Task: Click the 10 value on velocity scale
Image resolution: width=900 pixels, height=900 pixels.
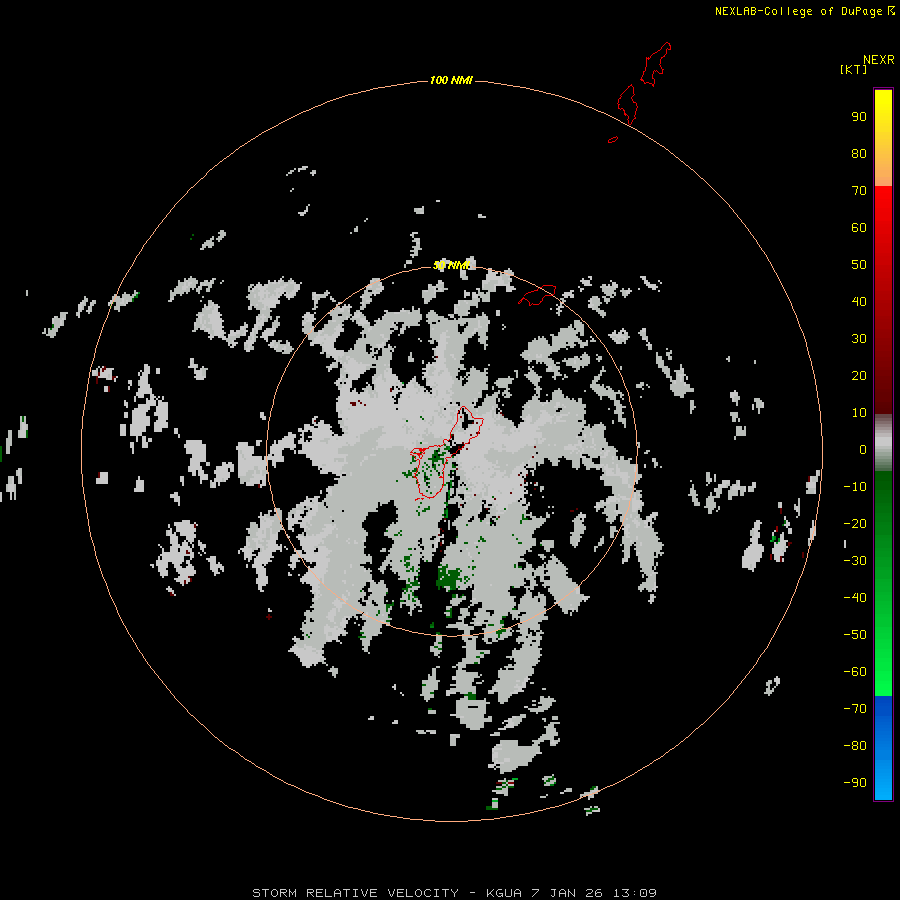Action: 859,413
